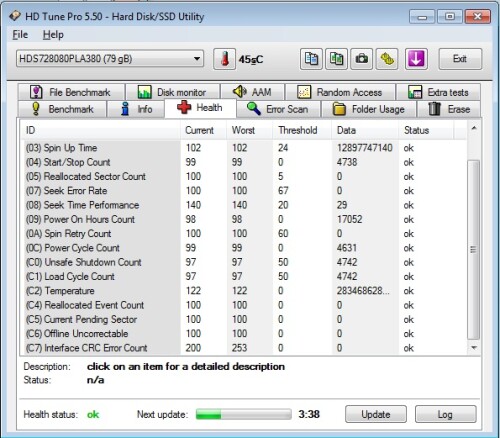Click the Exit button
The image size is (500, 438).
click(x=460, y=59)
